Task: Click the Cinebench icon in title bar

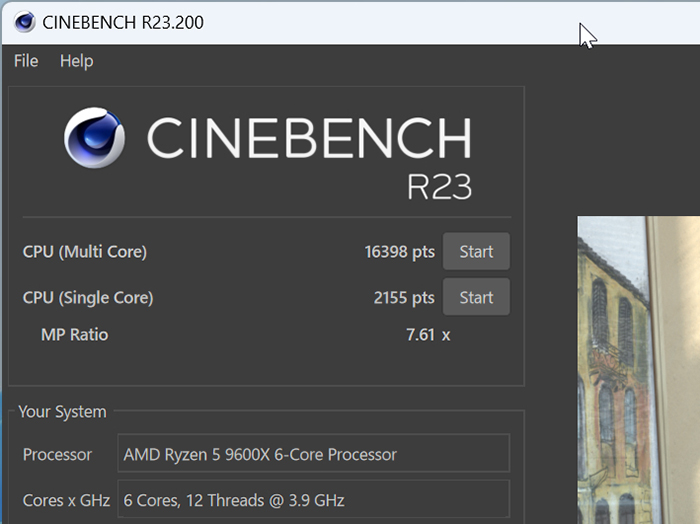Action: tap(24, 22)
